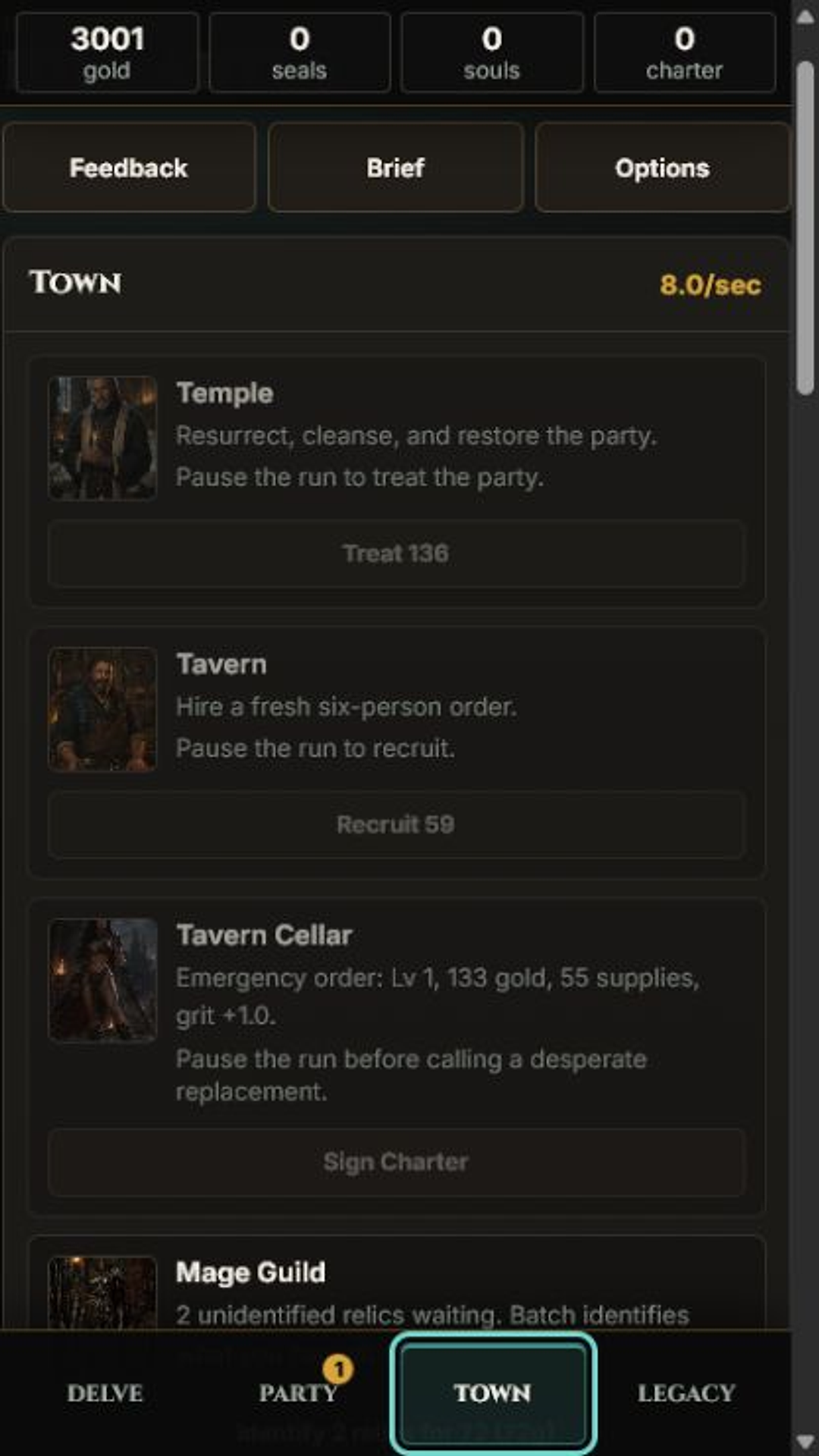Click the Mage Guild portrait image
This screenshot has height=1456, width=819.
point(102,1292)
